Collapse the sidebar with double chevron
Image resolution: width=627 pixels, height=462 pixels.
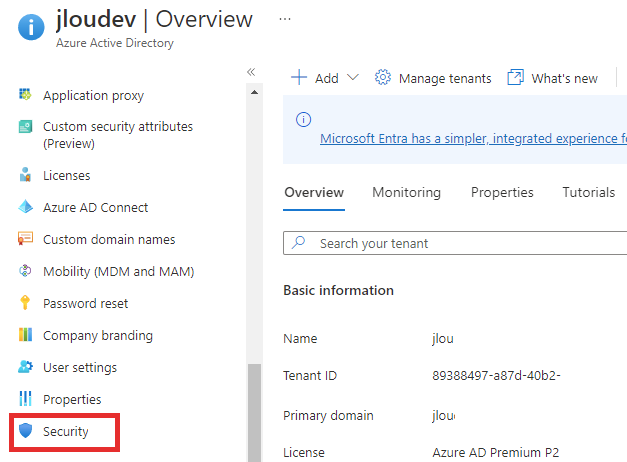pyautogui.click(x=251, y=72)
